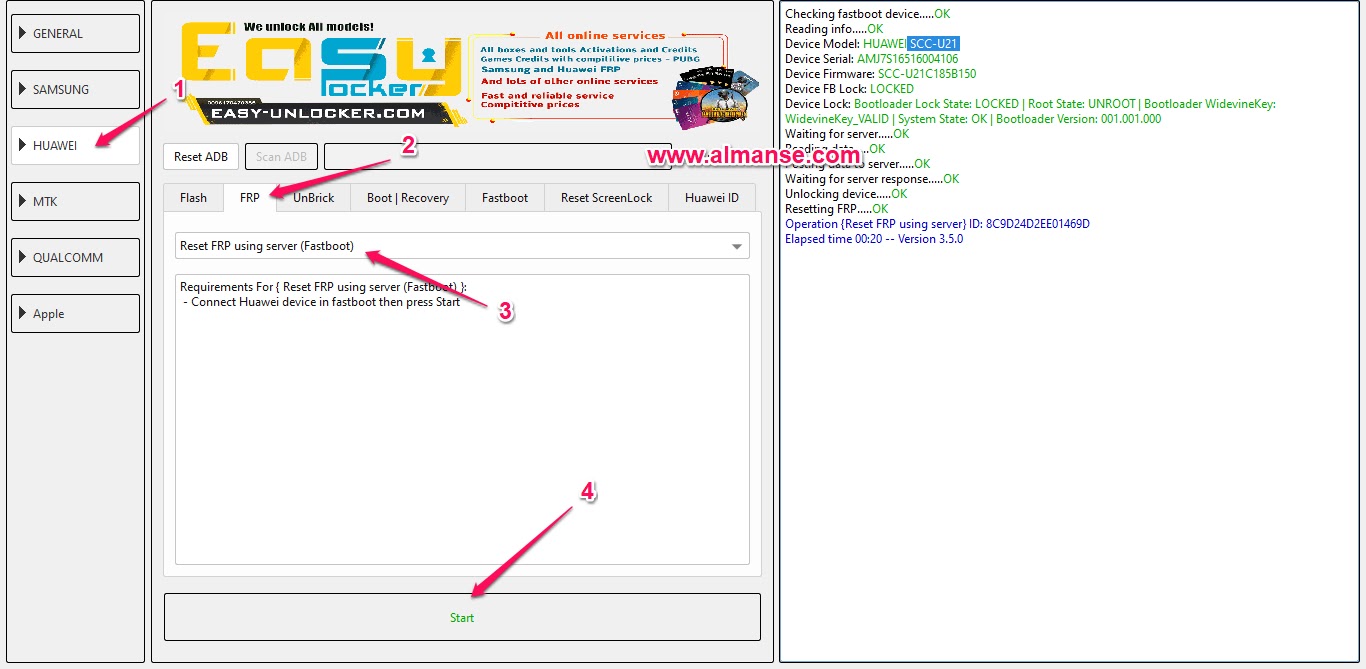Select the FRP tab
This screenshot has width=1366, height=669.
pos(250,197)
